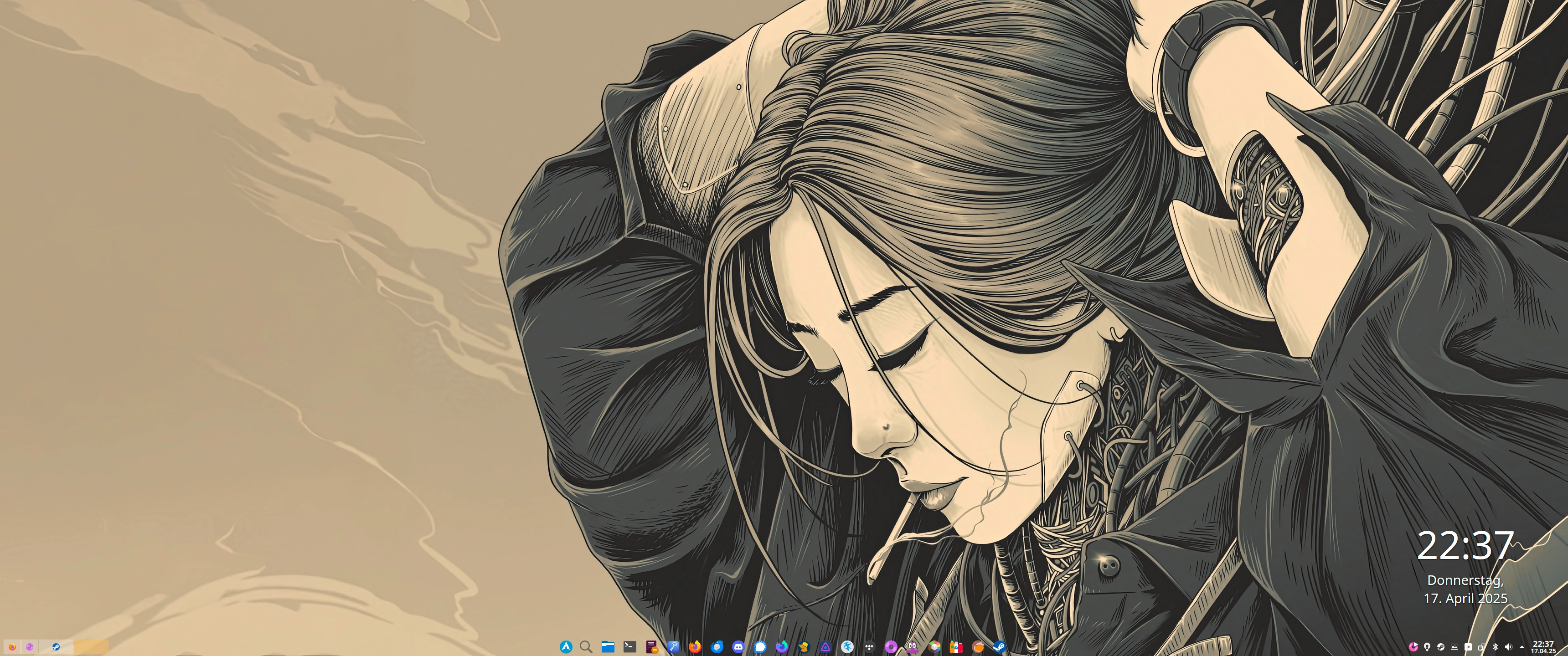
Task: Open the Thunderbird mail client
Action: click(717, 647)
